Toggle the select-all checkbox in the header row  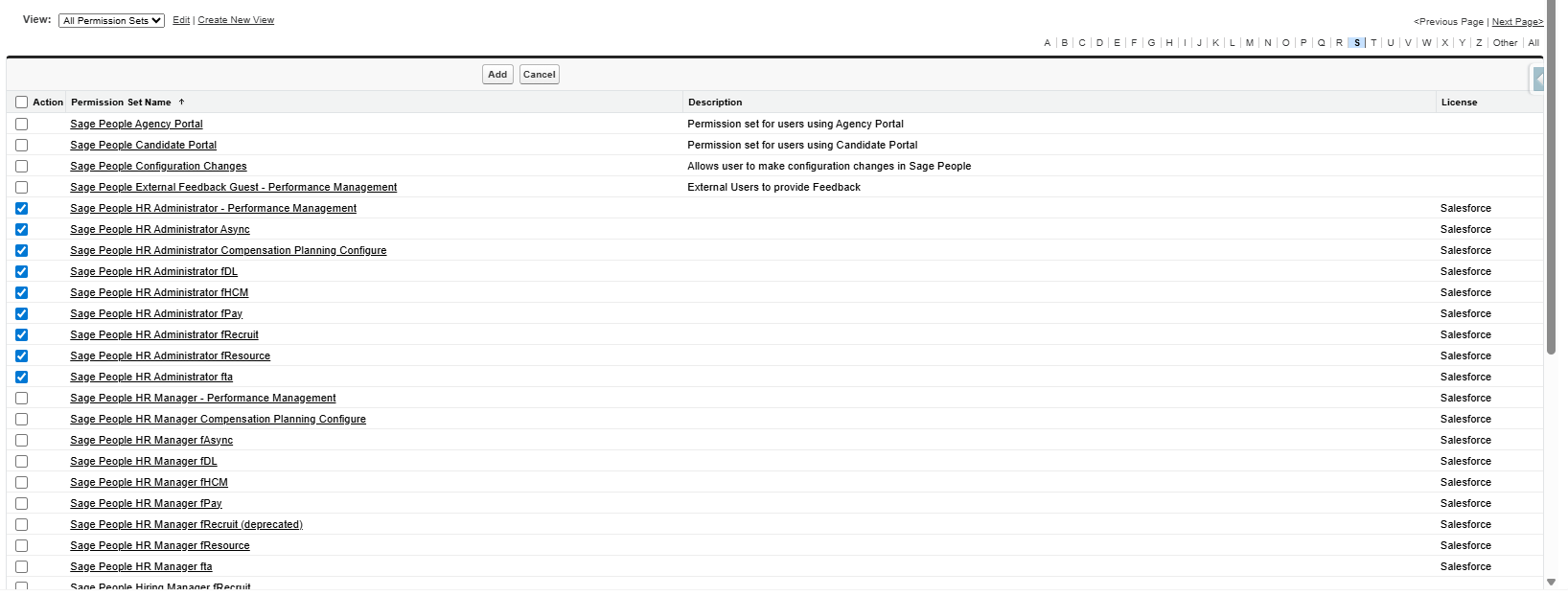[x=21, y=102]
